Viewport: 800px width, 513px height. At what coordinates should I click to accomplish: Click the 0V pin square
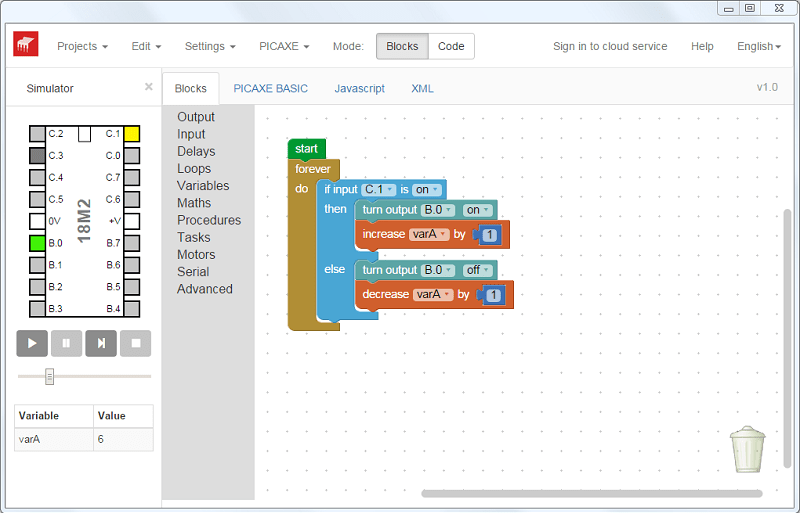tap(37, 221)
